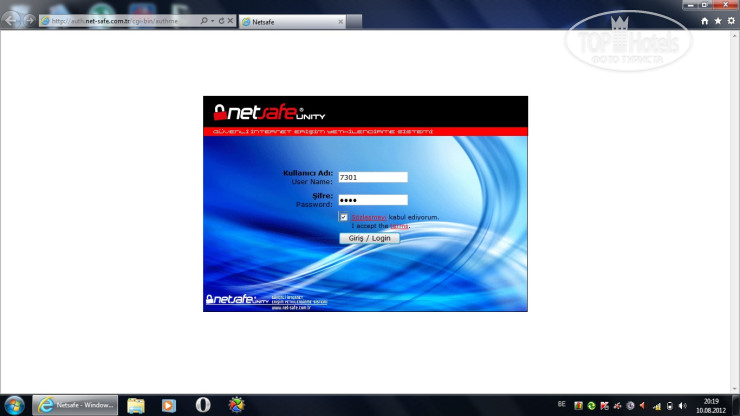Screen dimensions: 740x416
Task: Minimize the Internet Explorer window
Action: 690,5
